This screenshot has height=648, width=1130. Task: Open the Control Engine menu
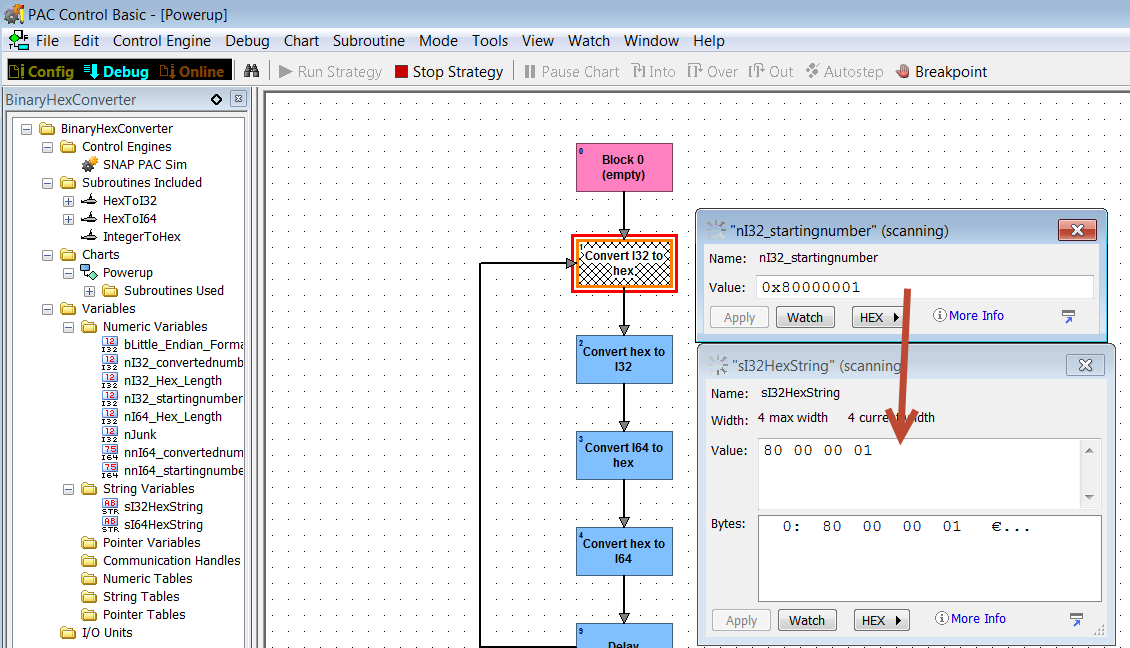161,41
